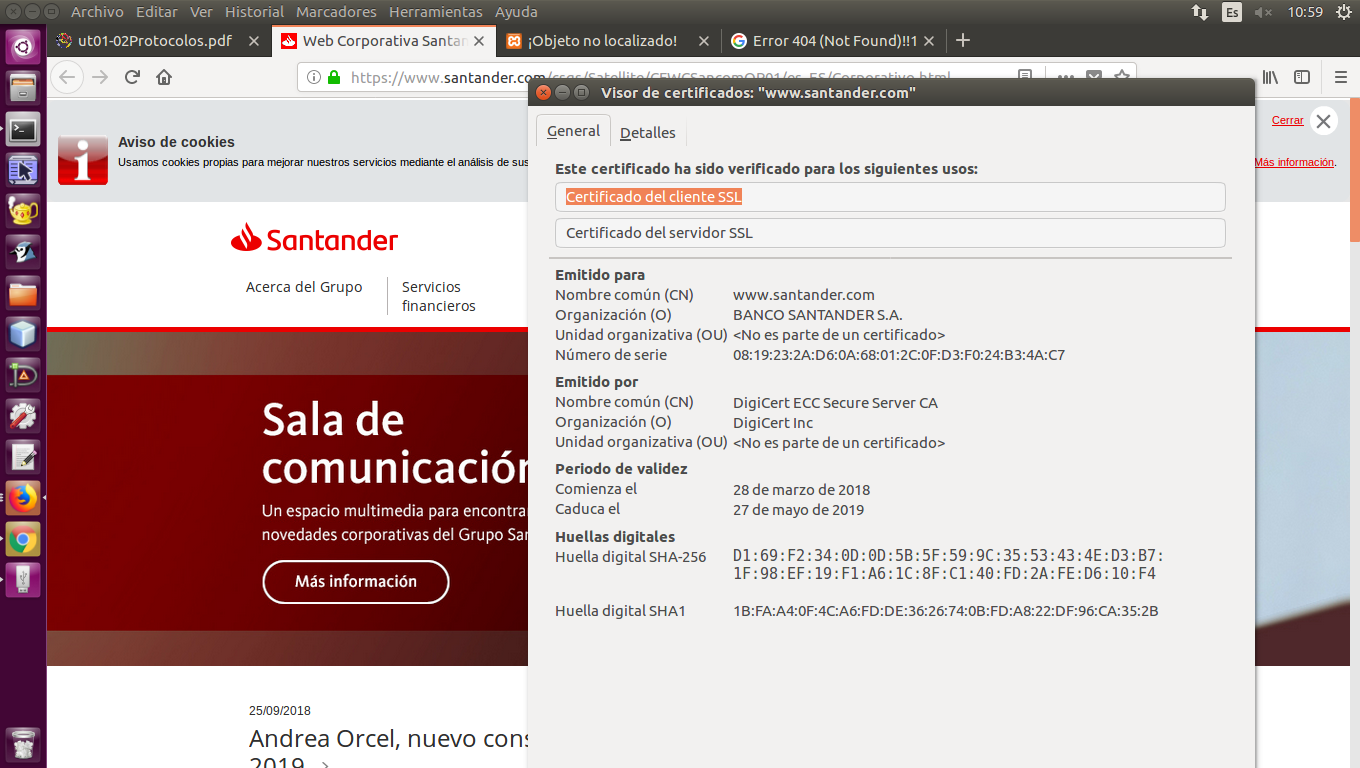
Task: Click the SHA1 fingerprint value
Action: [945, 611]
